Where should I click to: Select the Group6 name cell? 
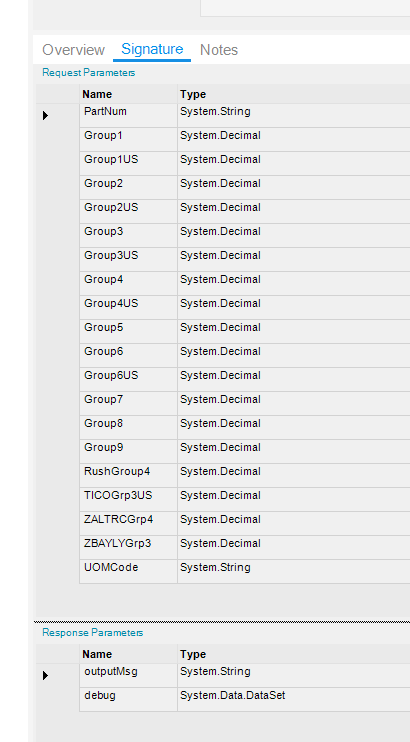point(128,355)
